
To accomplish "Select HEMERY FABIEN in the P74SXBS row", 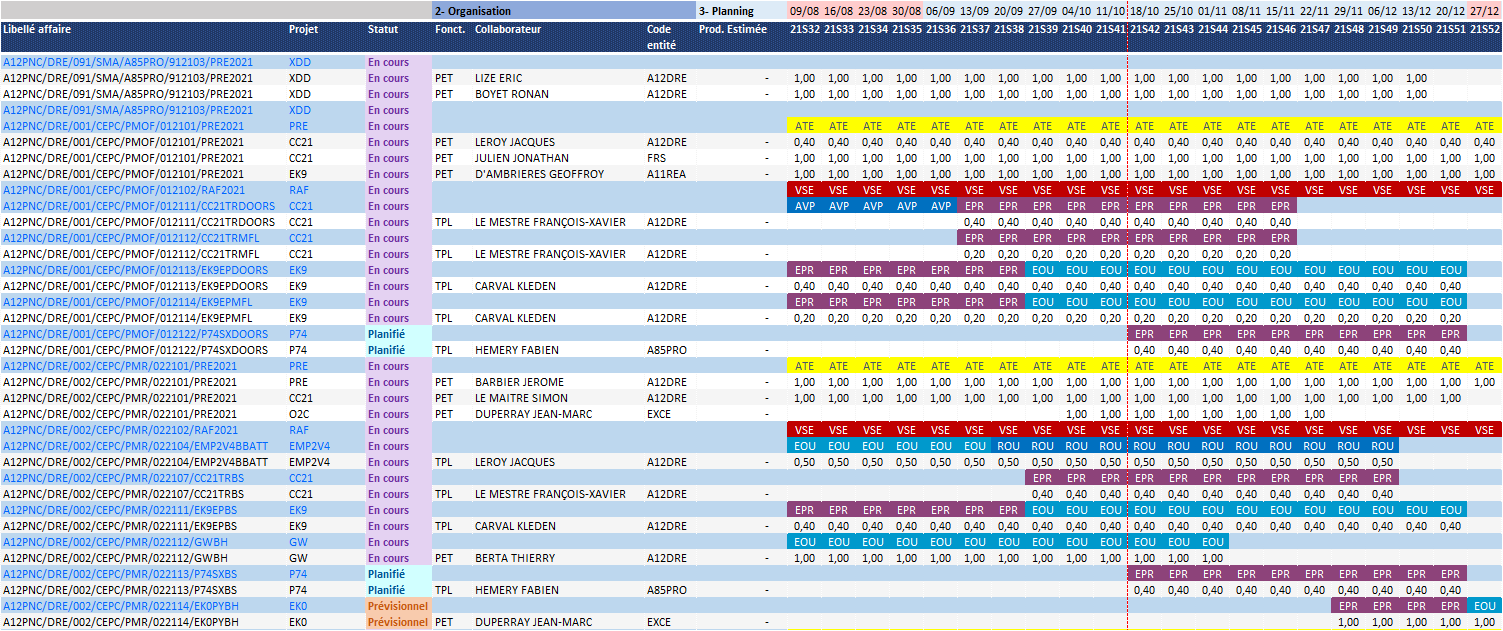I will click(x=517, y=590).
